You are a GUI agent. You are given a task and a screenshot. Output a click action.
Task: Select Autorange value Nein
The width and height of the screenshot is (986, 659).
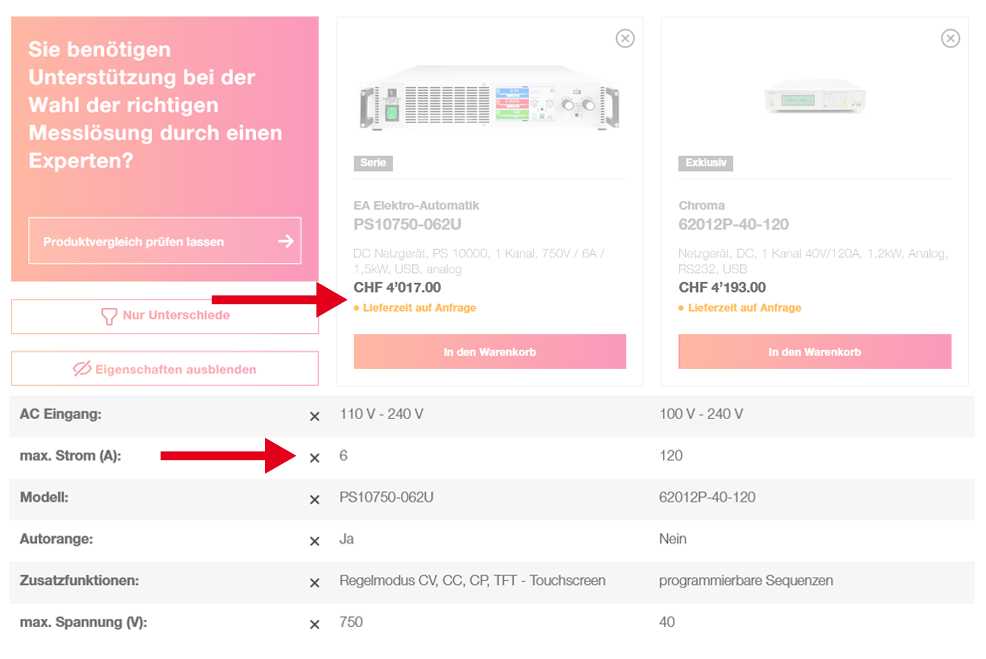(673, 540)
